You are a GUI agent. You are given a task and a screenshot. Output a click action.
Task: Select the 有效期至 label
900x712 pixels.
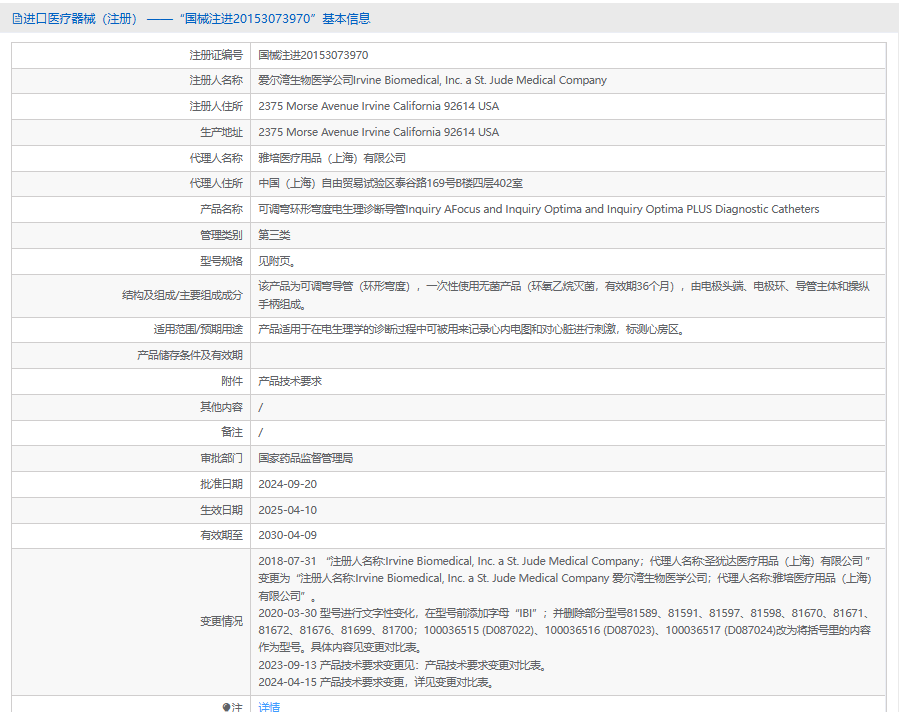click(x=221, y=535)
